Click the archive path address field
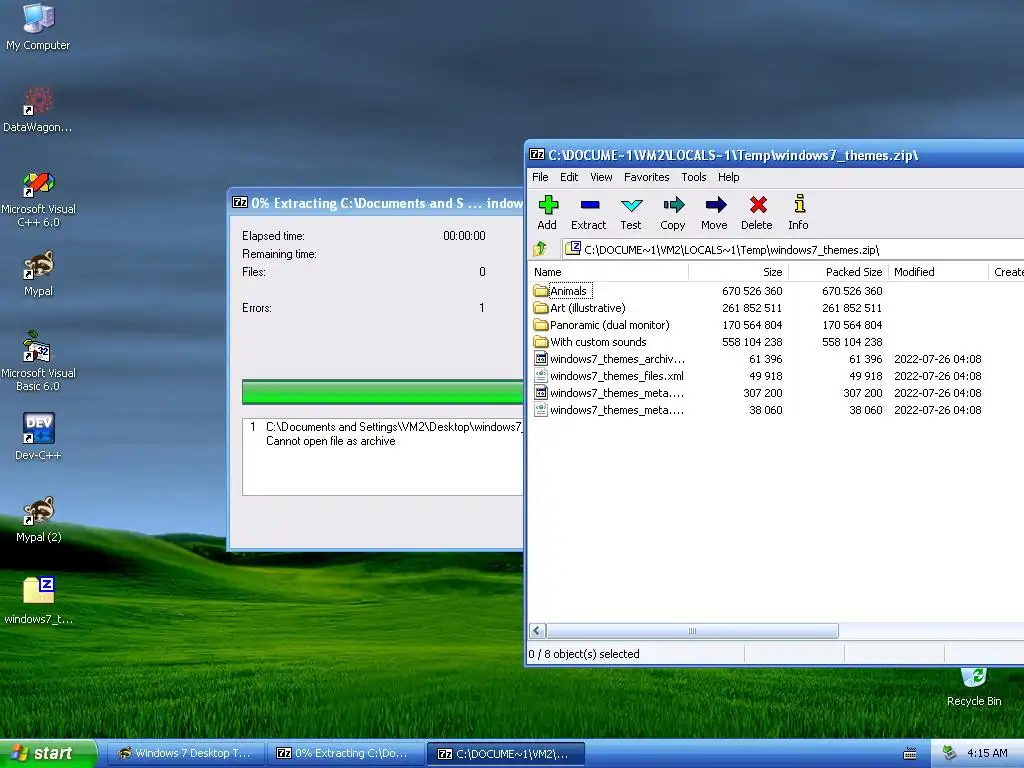 click(x=792, y=249)
